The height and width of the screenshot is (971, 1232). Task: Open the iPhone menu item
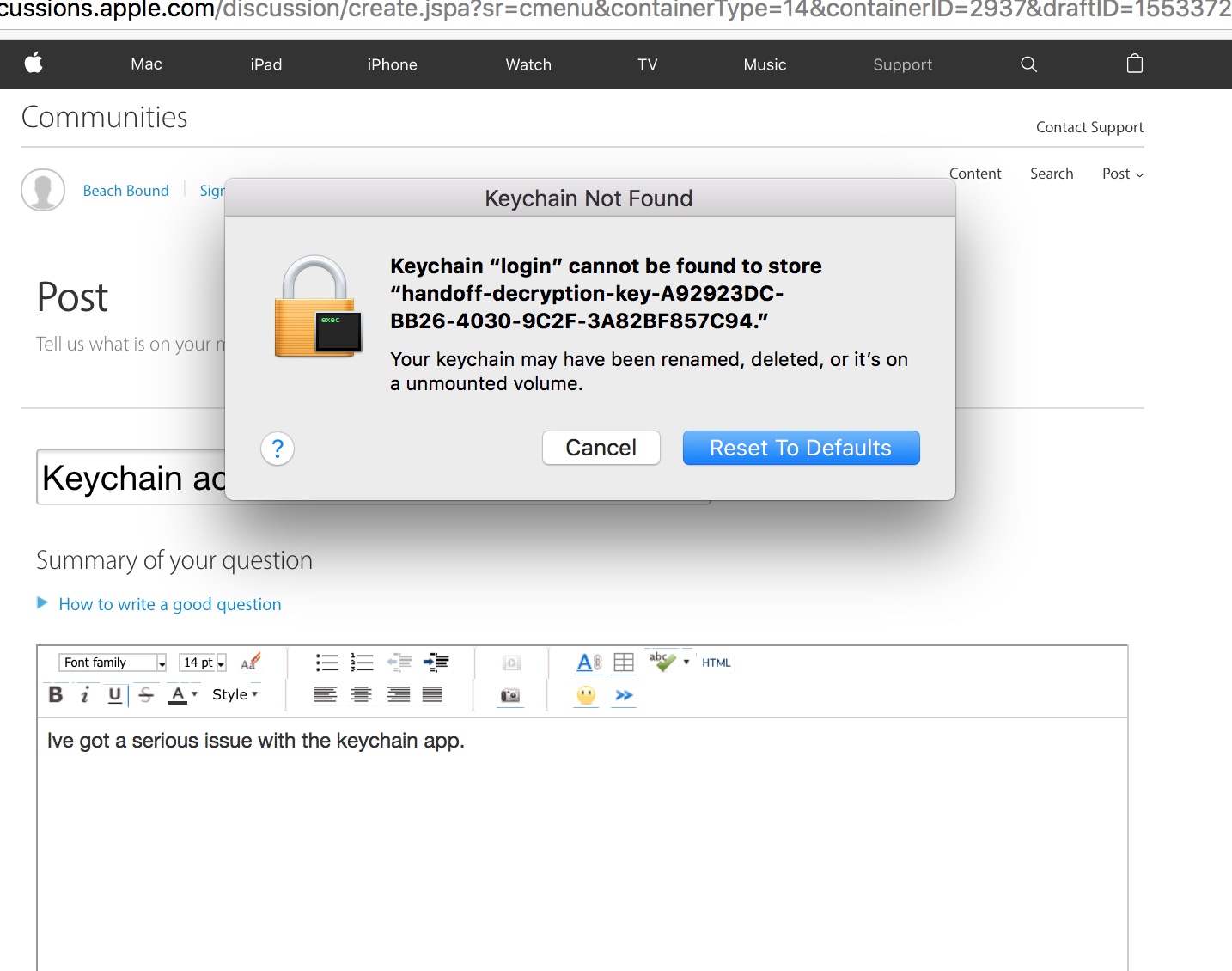click(x=392, y=64)
